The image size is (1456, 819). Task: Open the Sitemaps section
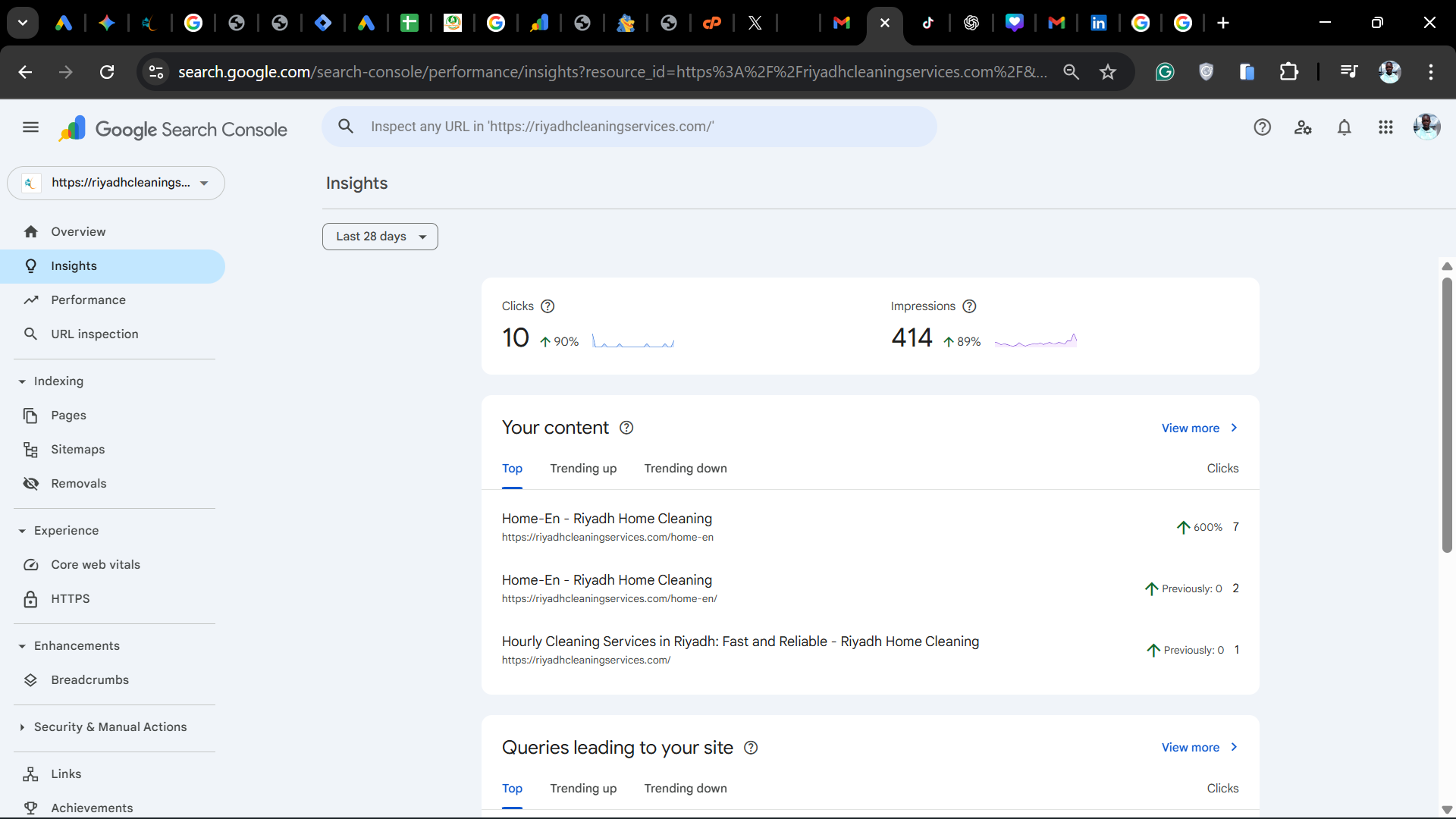[x=77, y=449]
